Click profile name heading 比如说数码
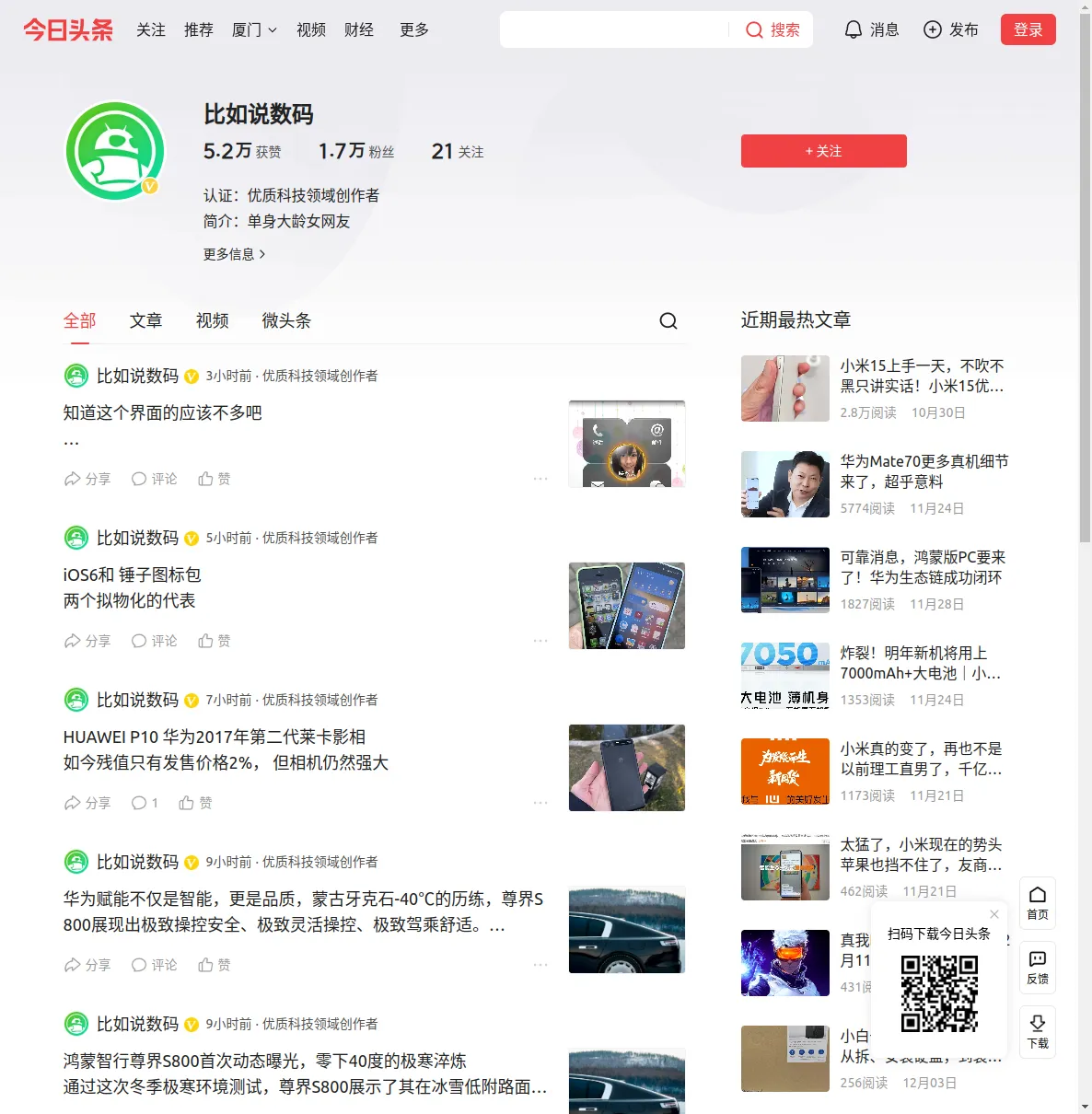This screenshot has width=1092, height=1114. click(x=259, y=114)
